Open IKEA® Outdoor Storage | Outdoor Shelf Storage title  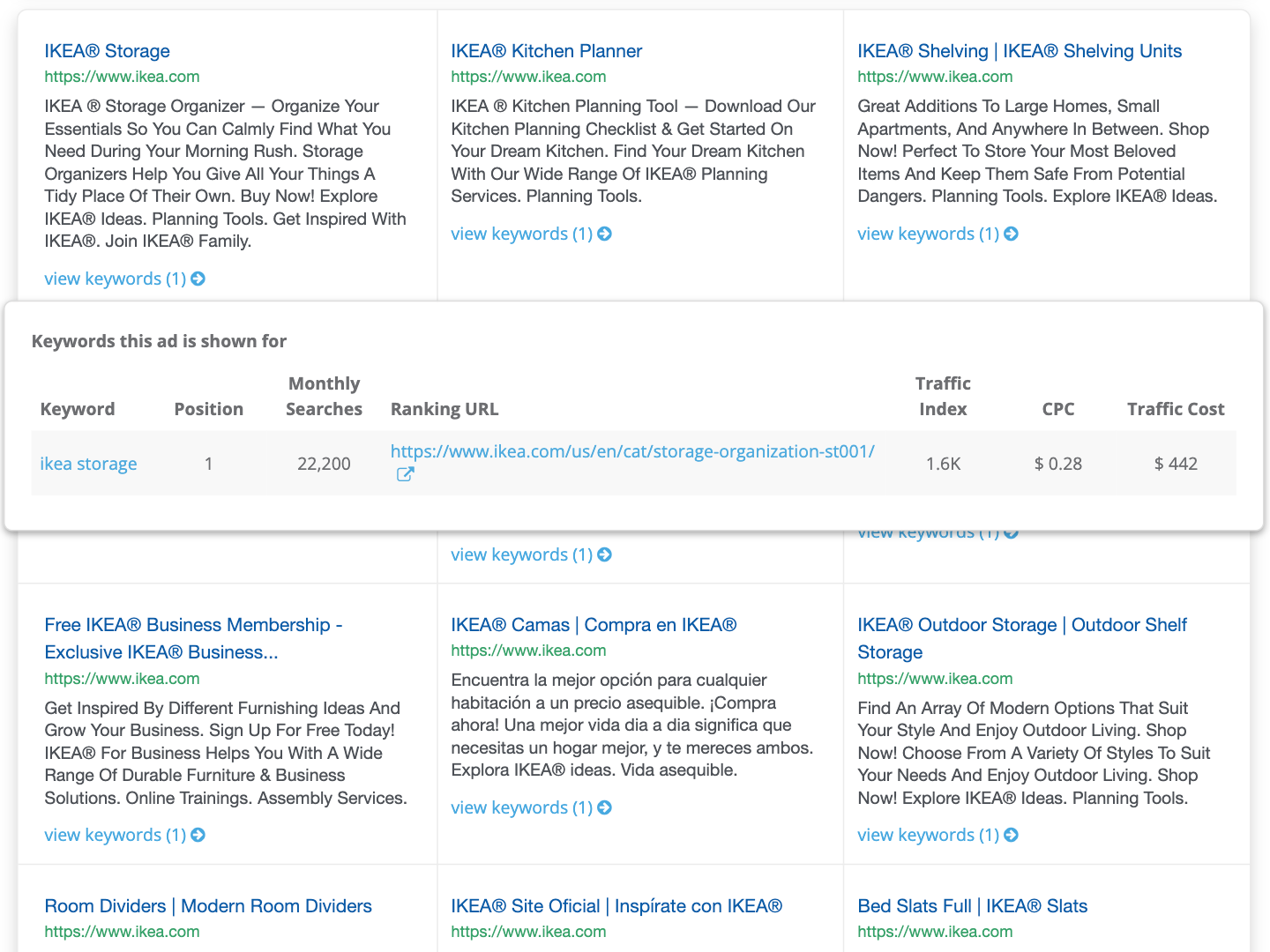(x=1022, y=638)
